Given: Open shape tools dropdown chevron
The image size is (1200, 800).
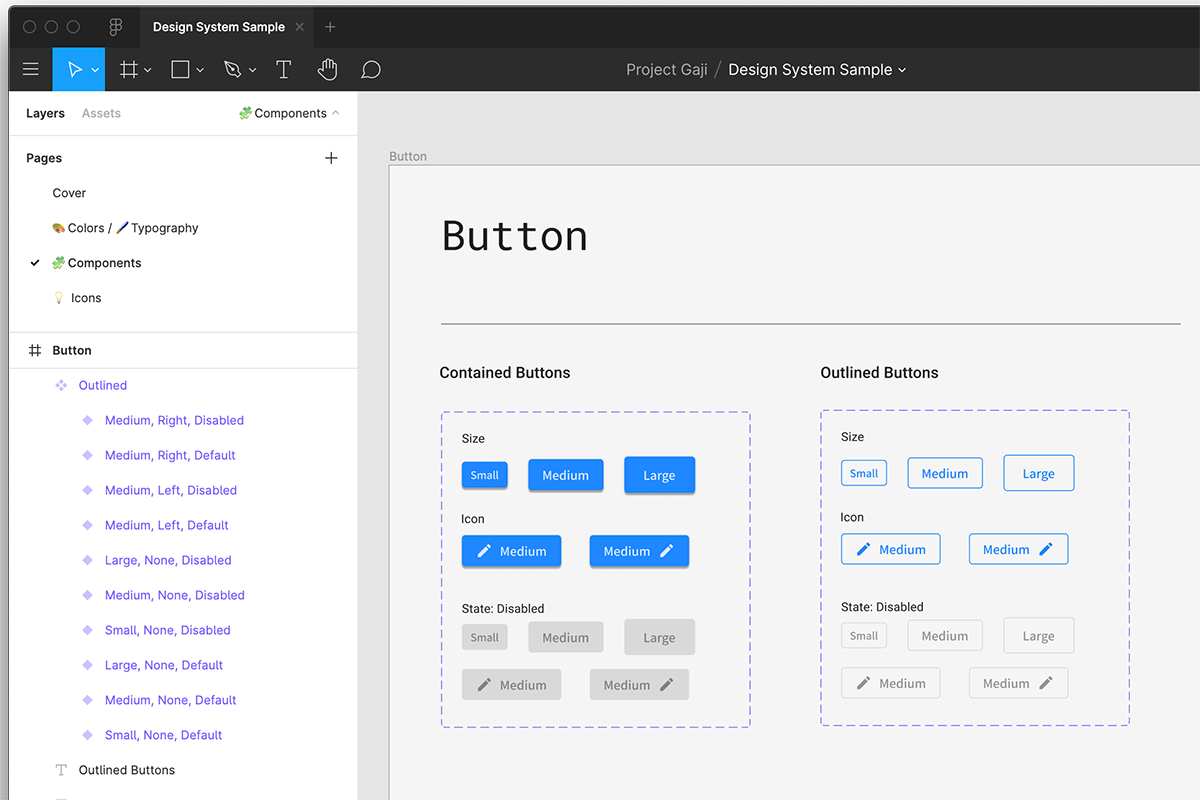Looking at the screenshot, I should 200,70.
